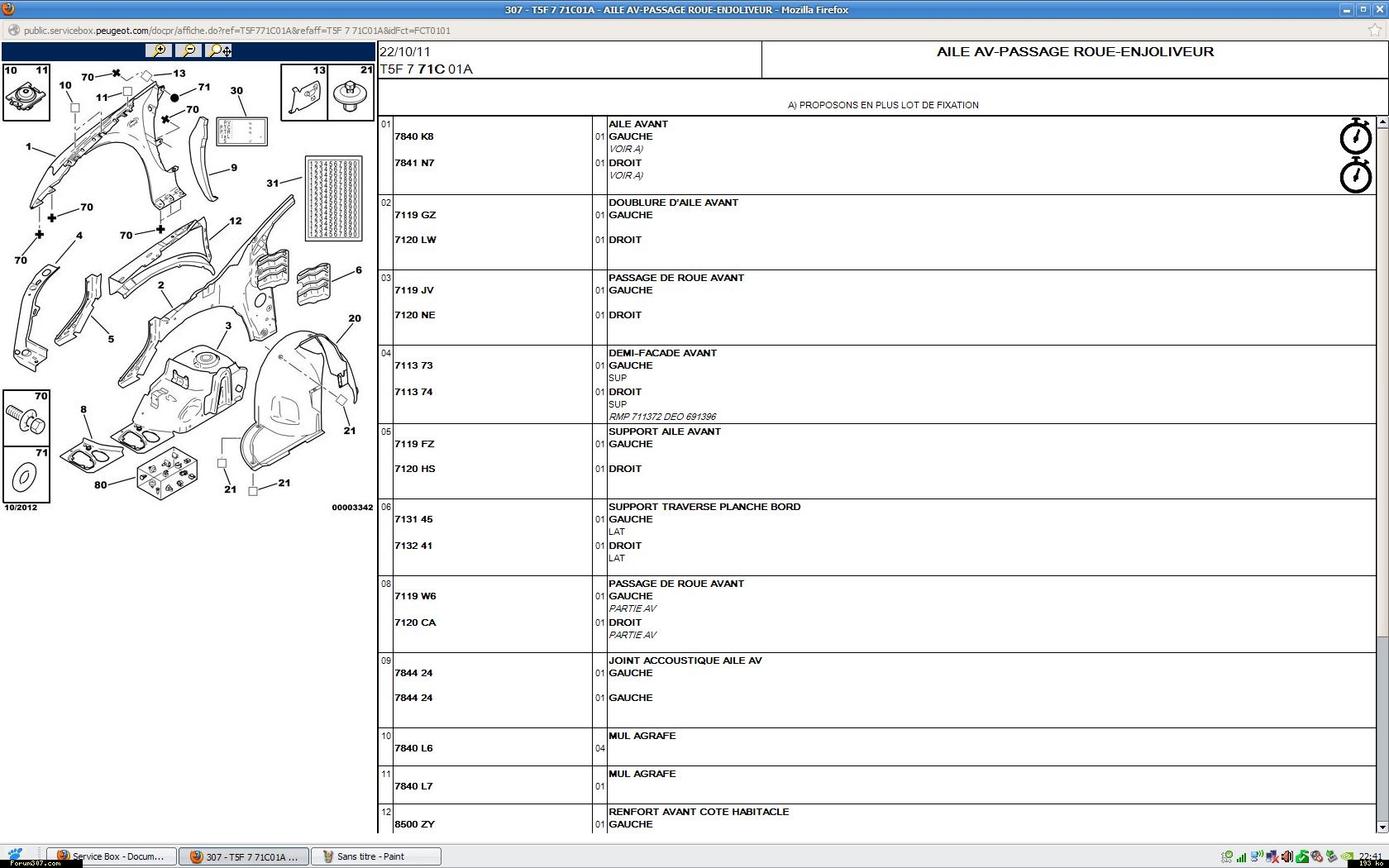Open the wireless network connection tray icon

click(x=1257, y=856)
